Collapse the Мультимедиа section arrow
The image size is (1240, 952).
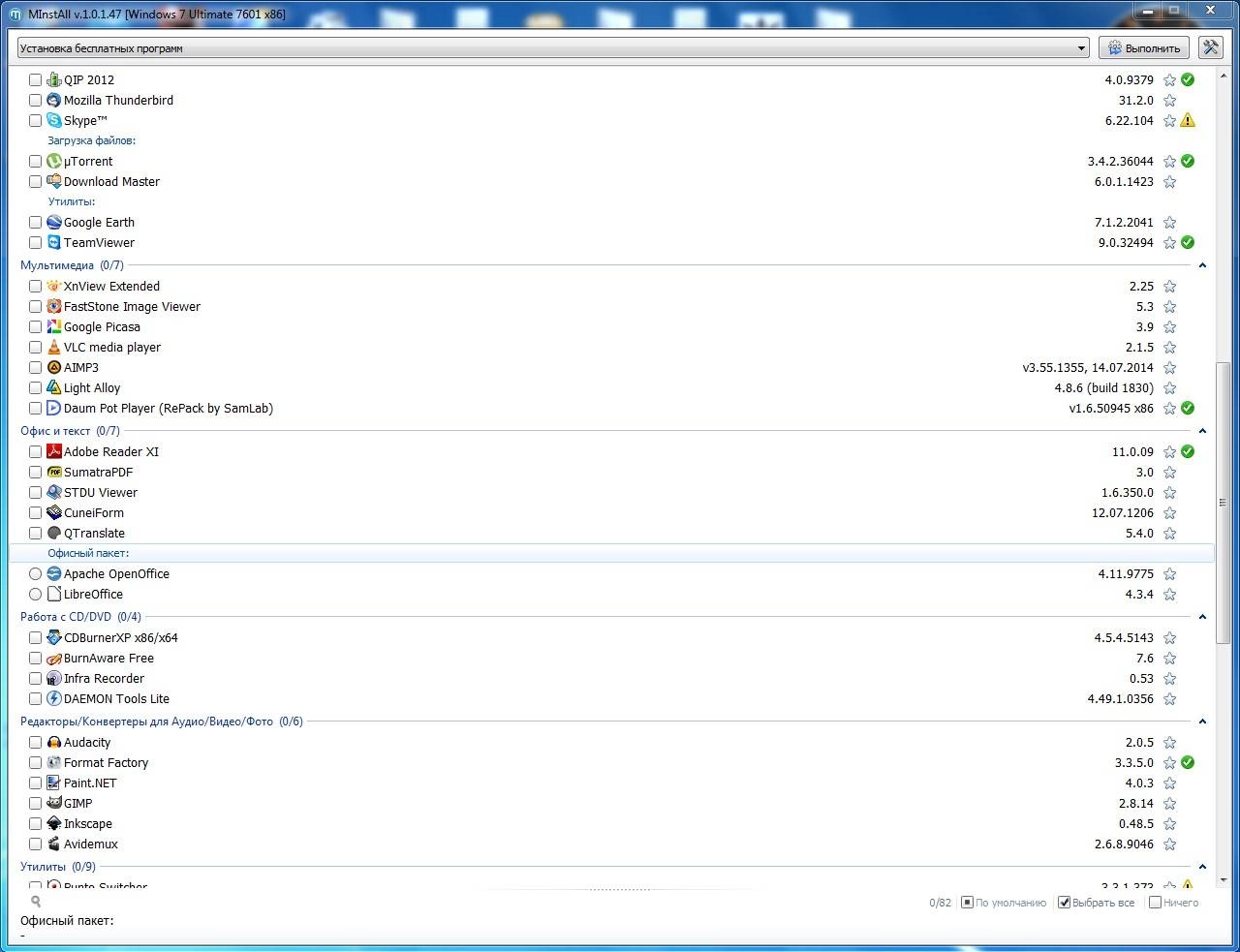pos(1202,264)
